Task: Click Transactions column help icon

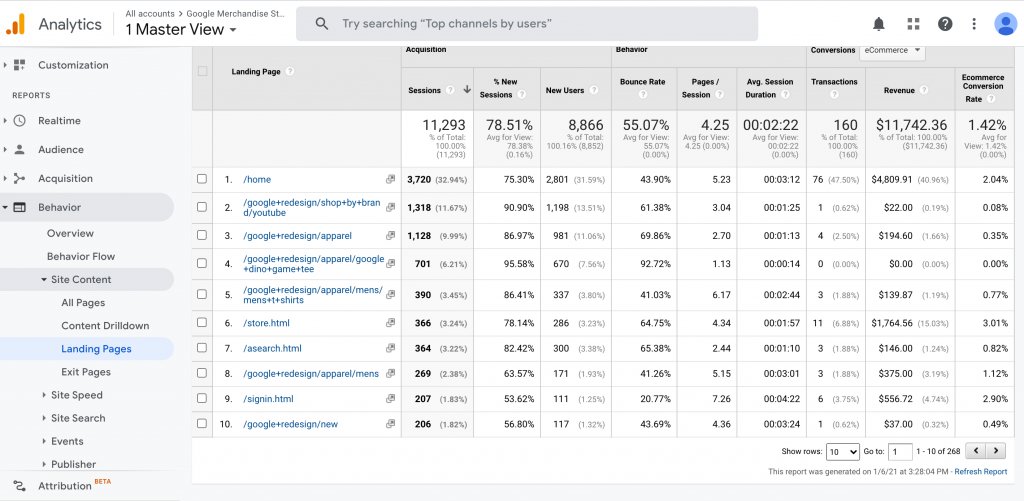Action: (x=834, y=95)
